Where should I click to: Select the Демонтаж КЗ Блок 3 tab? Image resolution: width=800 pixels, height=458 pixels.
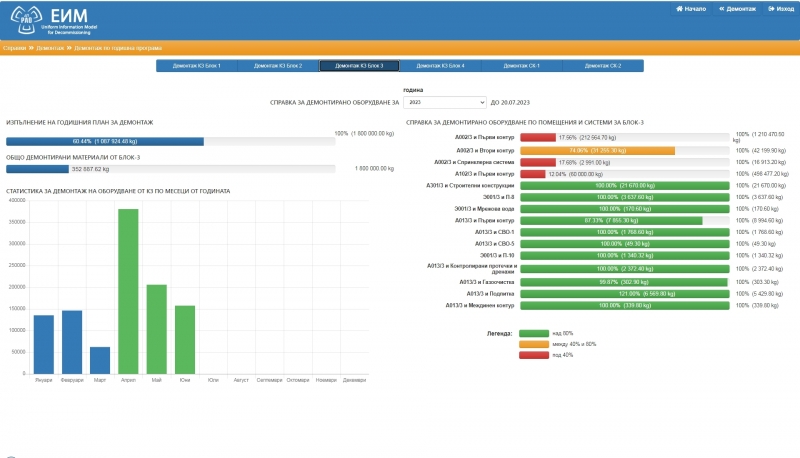pos(359,66)
